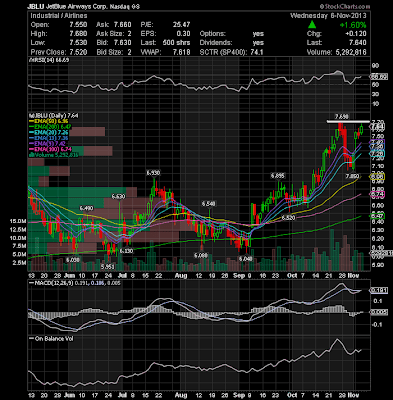Click the yellow boxed EMA value on price axis
Viewport: 393px width, 400px height.
pyautogui.click(x=378, y=177)
